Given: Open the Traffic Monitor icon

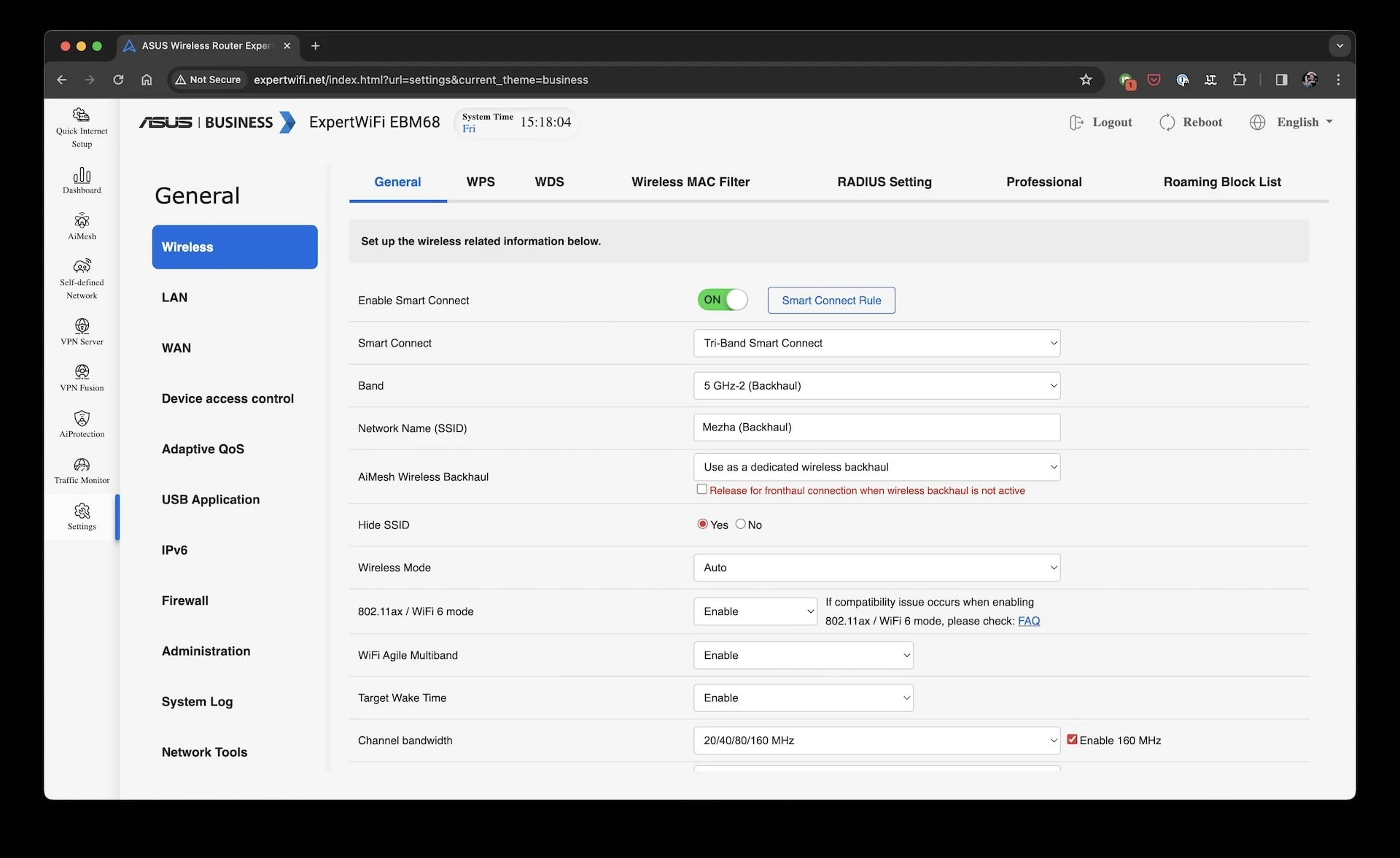Looking at the screenshot, I should click(82, 471).
